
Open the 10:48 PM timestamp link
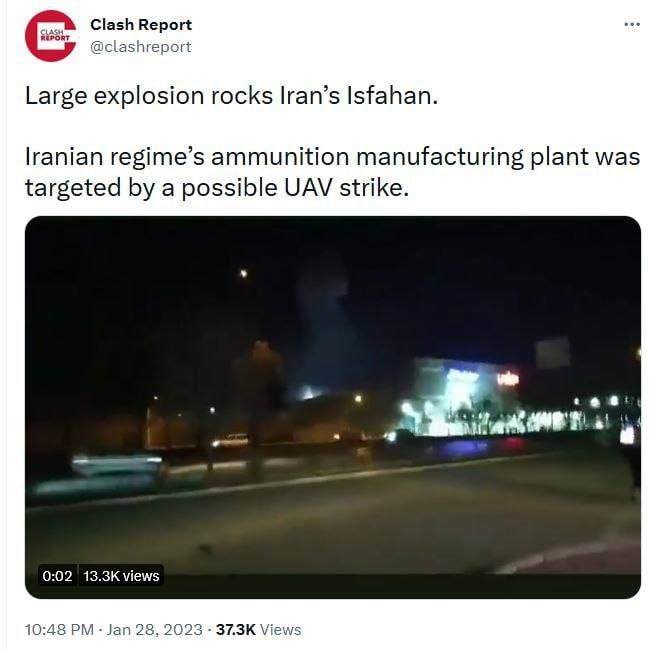click(x=59, y=630)
